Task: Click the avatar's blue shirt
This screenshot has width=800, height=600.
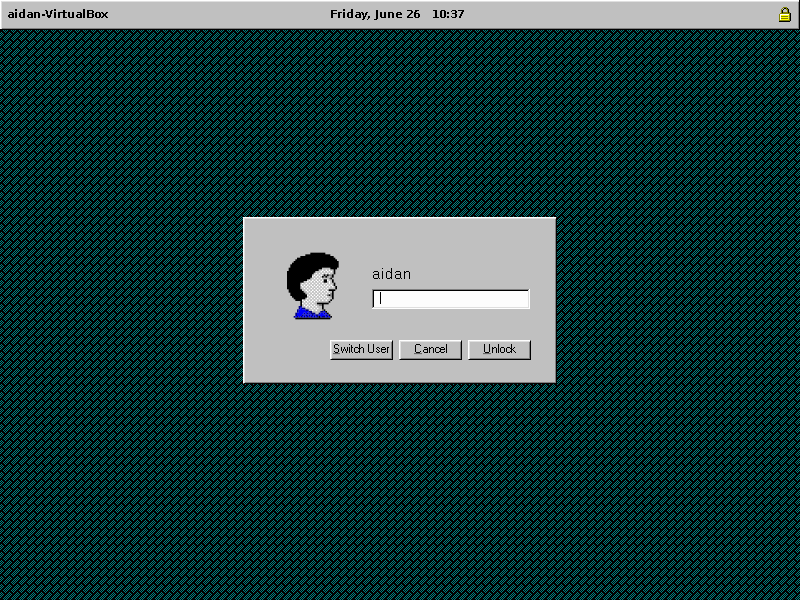Action: [x=311, y=313]
